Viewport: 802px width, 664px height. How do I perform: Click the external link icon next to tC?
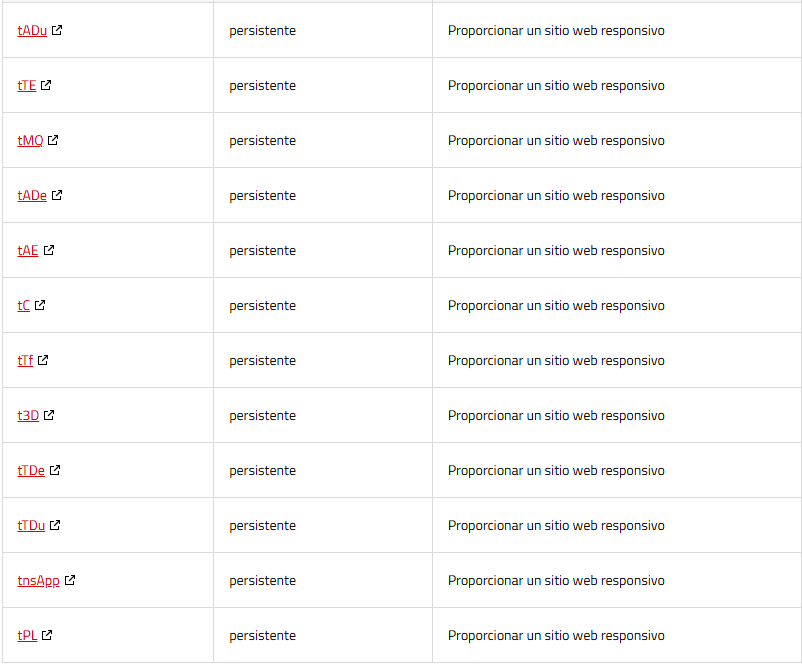(40, 305)
